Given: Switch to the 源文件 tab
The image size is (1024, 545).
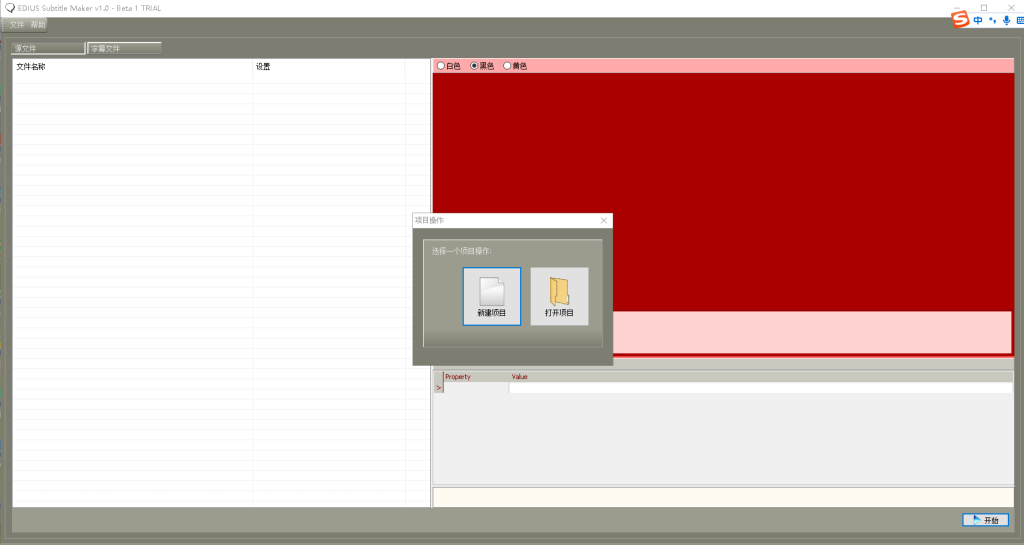Looking at the screenshot, I should 48,48.
